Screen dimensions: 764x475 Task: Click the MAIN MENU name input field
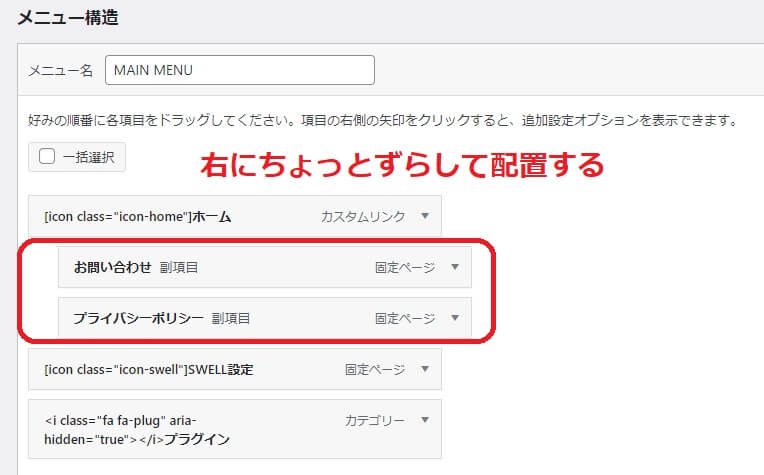tap(240, 70)
